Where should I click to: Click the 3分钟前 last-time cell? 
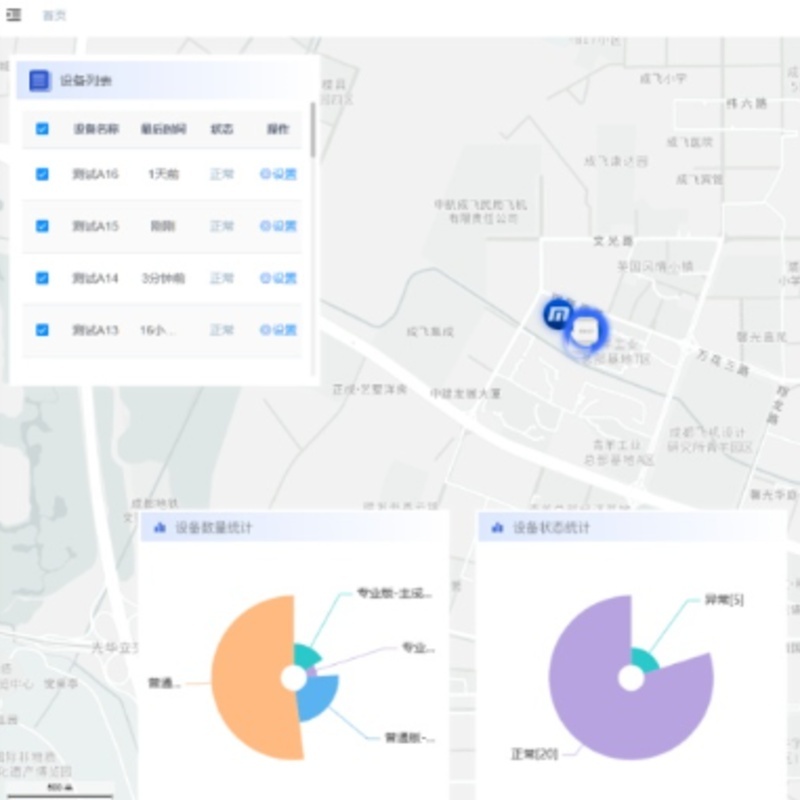[x=163, y=278]
